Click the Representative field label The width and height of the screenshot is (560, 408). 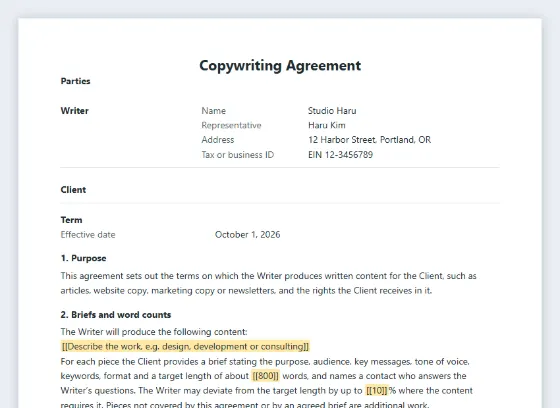click(x=231, y=125)
